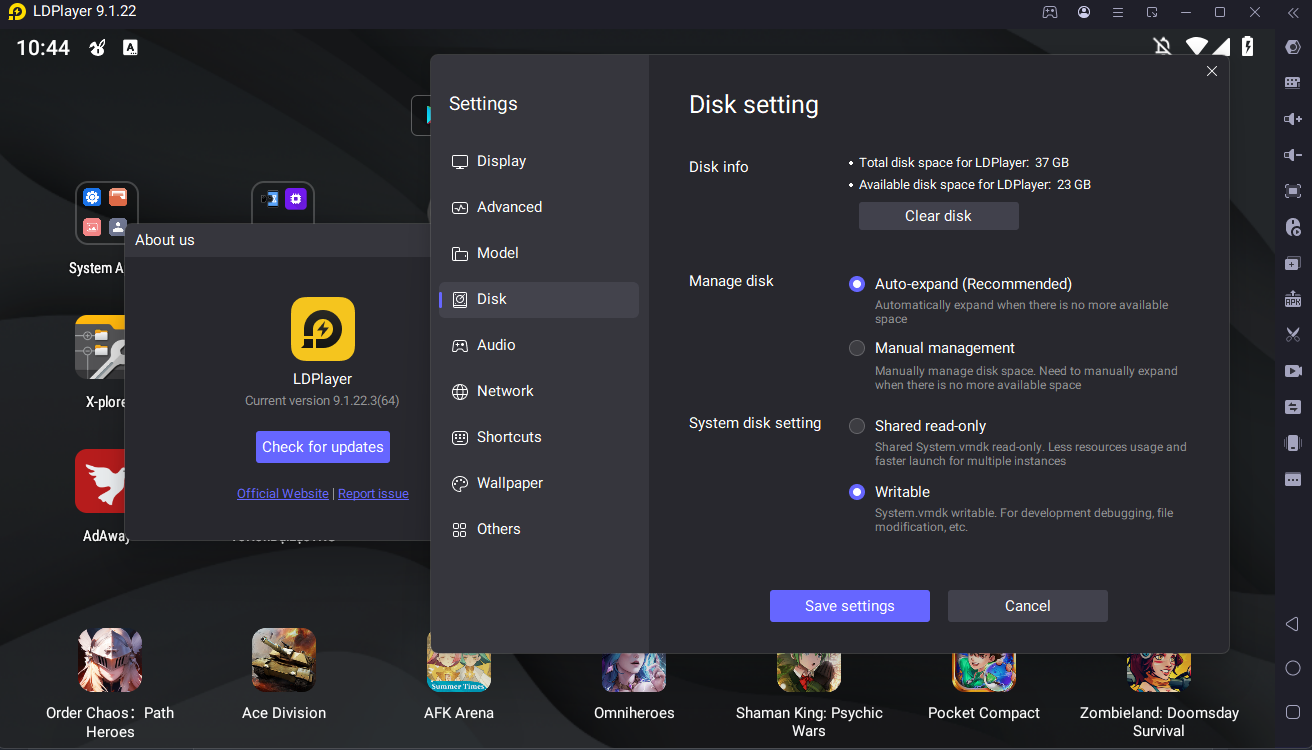Image resolution: width=1312 pixels, height=750 pixels.
Task: Click 'Total disk space for LDPlayer: 37 GB' text
Action: tap(964, 162)
